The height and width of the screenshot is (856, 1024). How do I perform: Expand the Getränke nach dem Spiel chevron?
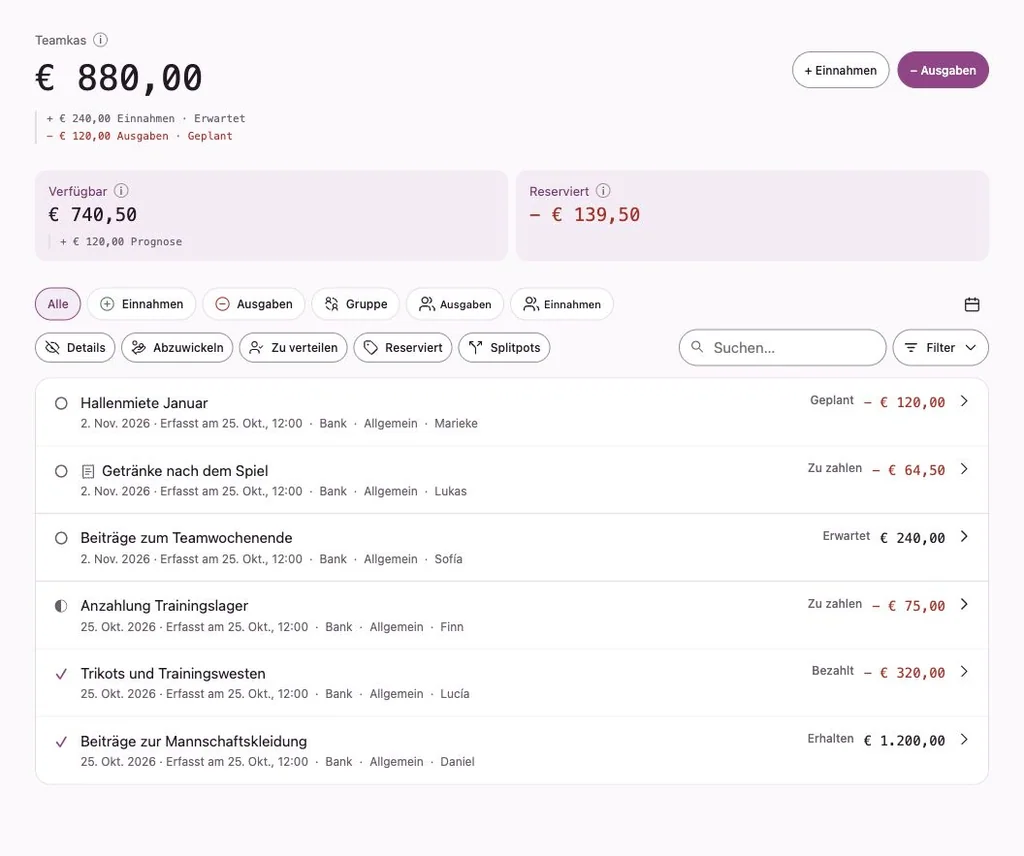point(965,469)
